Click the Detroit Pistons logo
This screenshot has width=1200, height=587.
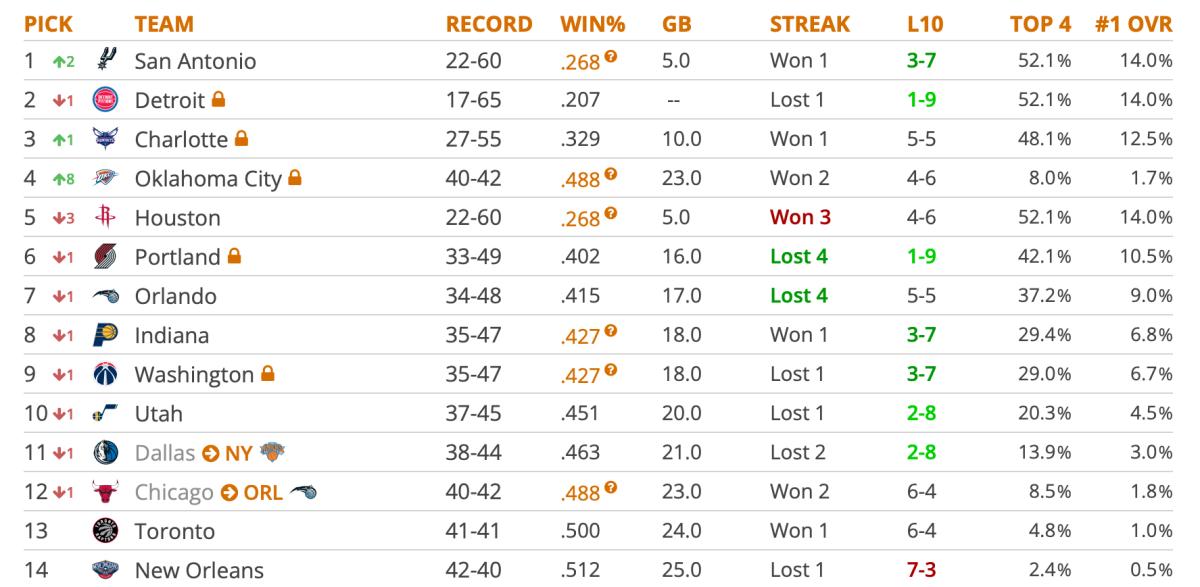[x=104, y=100]
